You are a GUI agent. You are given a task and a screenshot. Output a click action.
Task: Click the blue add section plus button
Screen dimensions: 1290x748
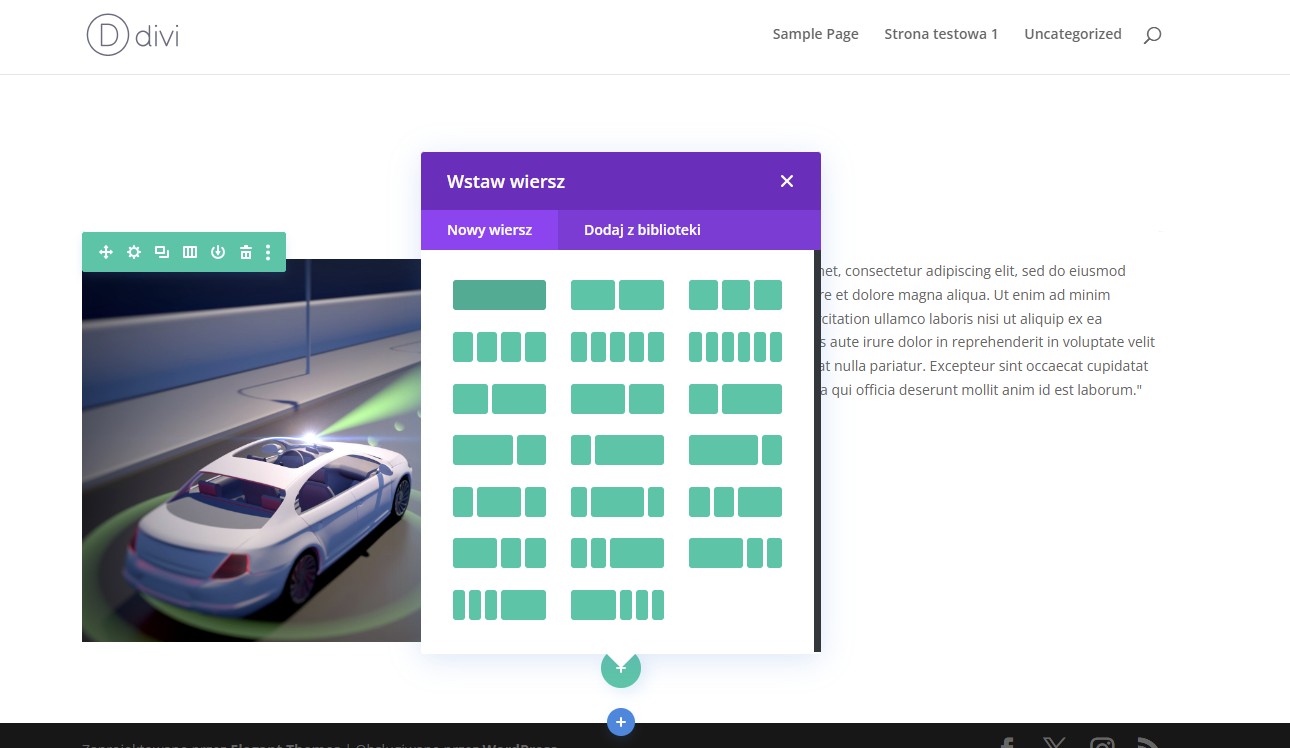[621, 721]
